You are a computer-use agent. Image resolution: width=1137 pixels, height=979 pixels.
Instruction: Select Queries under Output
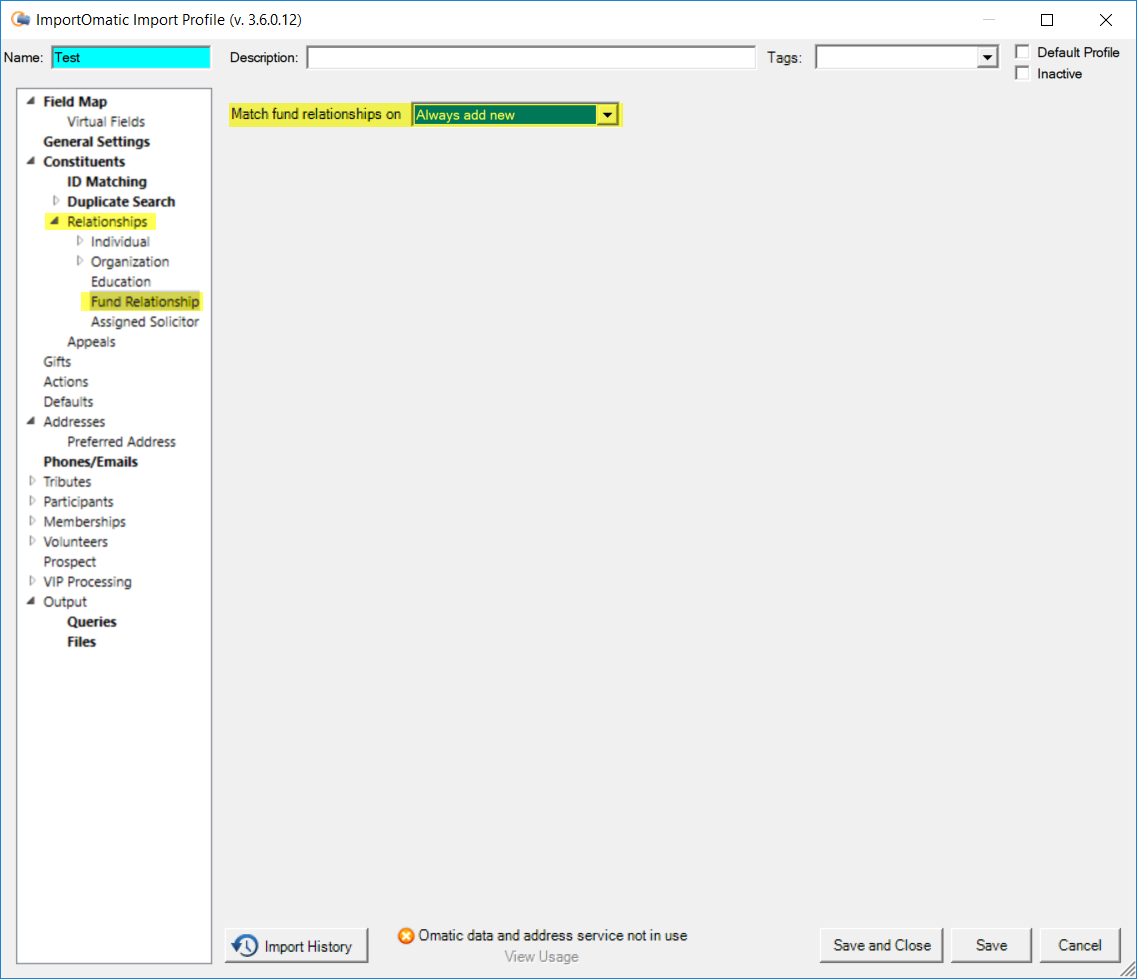(92, 622)
